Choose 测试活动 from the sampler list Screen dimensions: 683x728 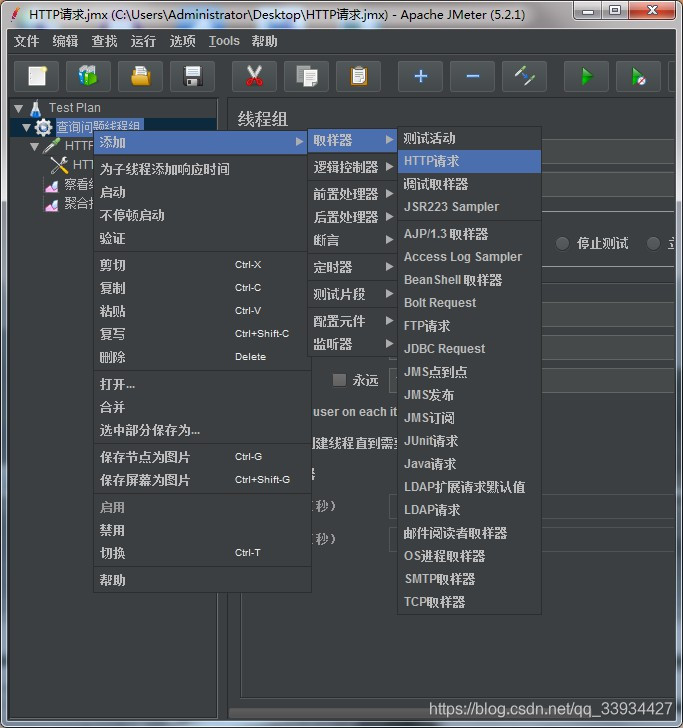(469, 138)
